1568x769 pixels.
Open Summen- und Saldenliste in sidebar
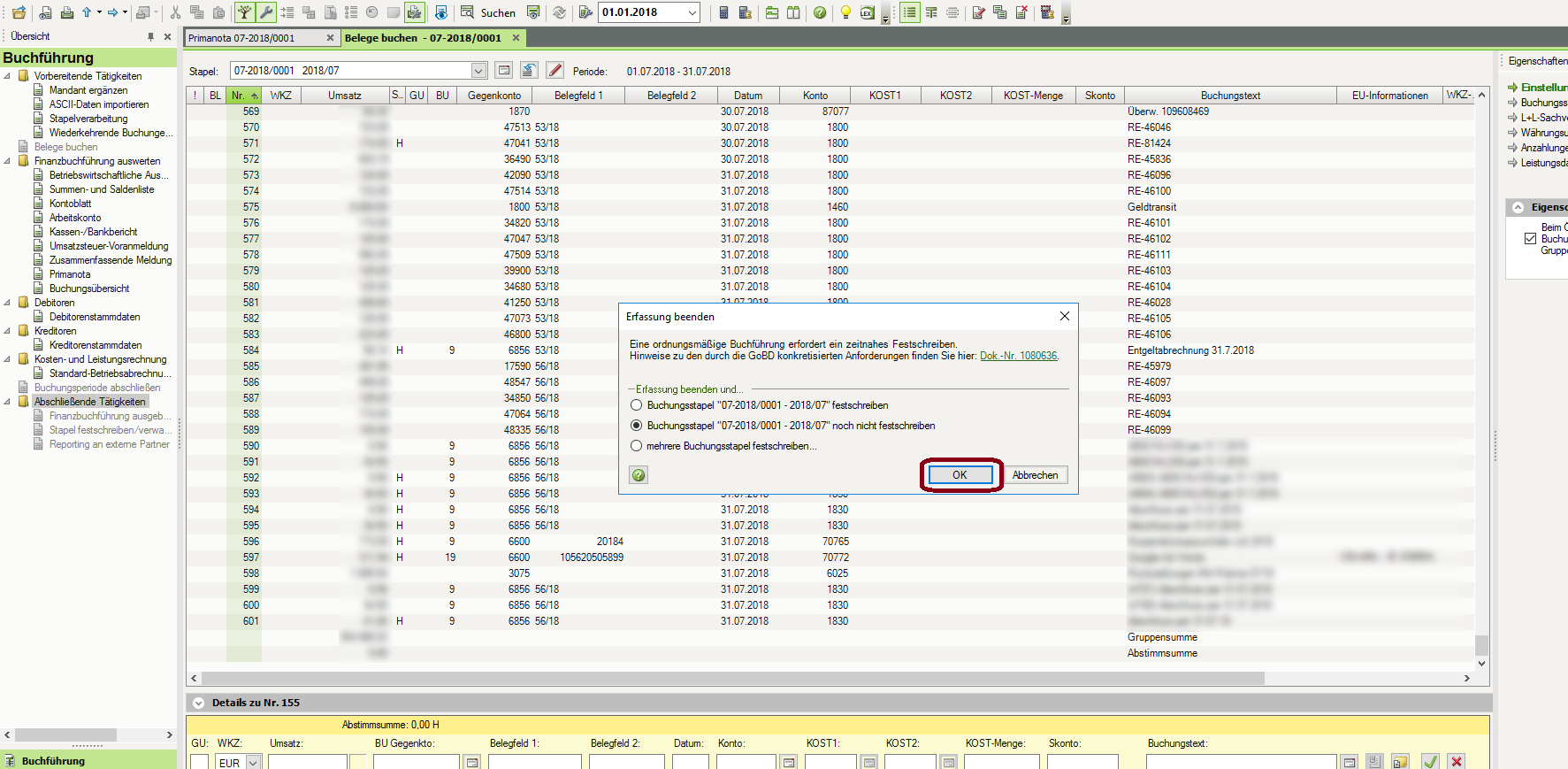pos(102,189)
